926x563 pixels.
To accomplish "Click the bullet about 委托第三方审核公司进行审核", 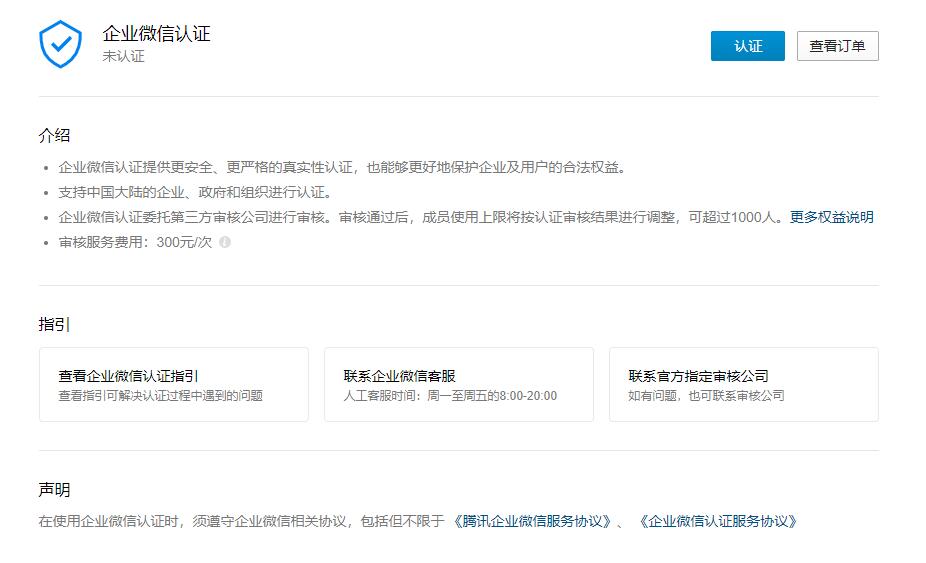I will click(x=423, y=217).
